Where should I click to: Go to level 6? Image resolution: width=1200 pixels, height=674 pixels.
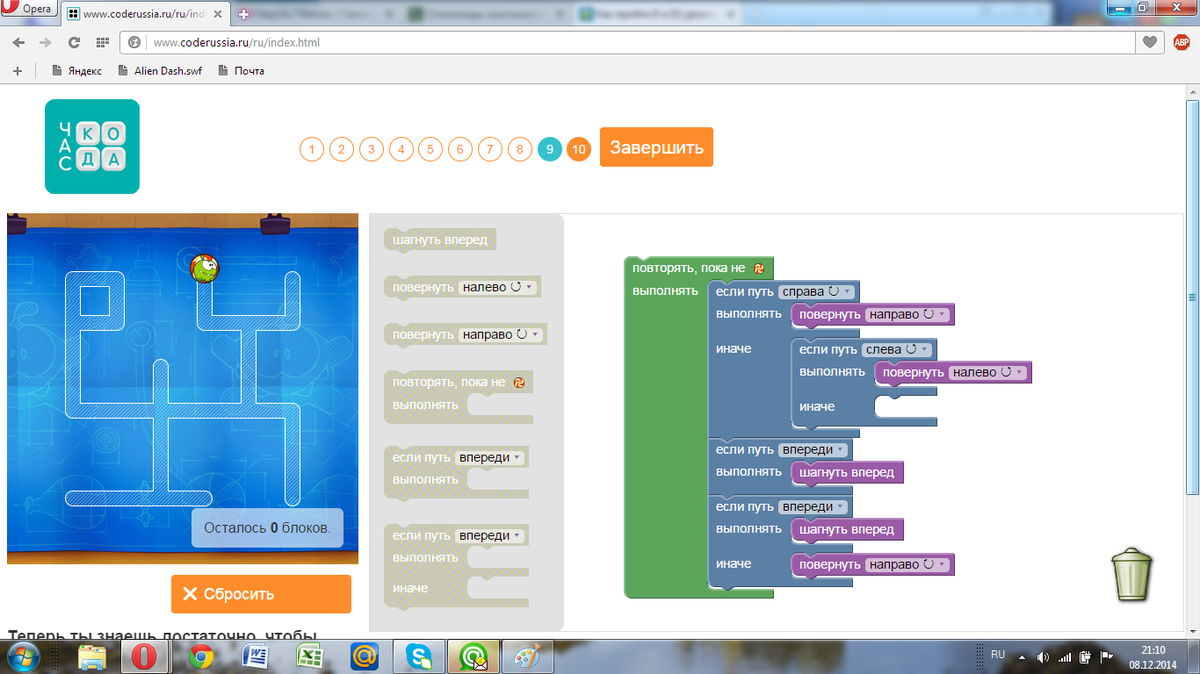(460, 150)
